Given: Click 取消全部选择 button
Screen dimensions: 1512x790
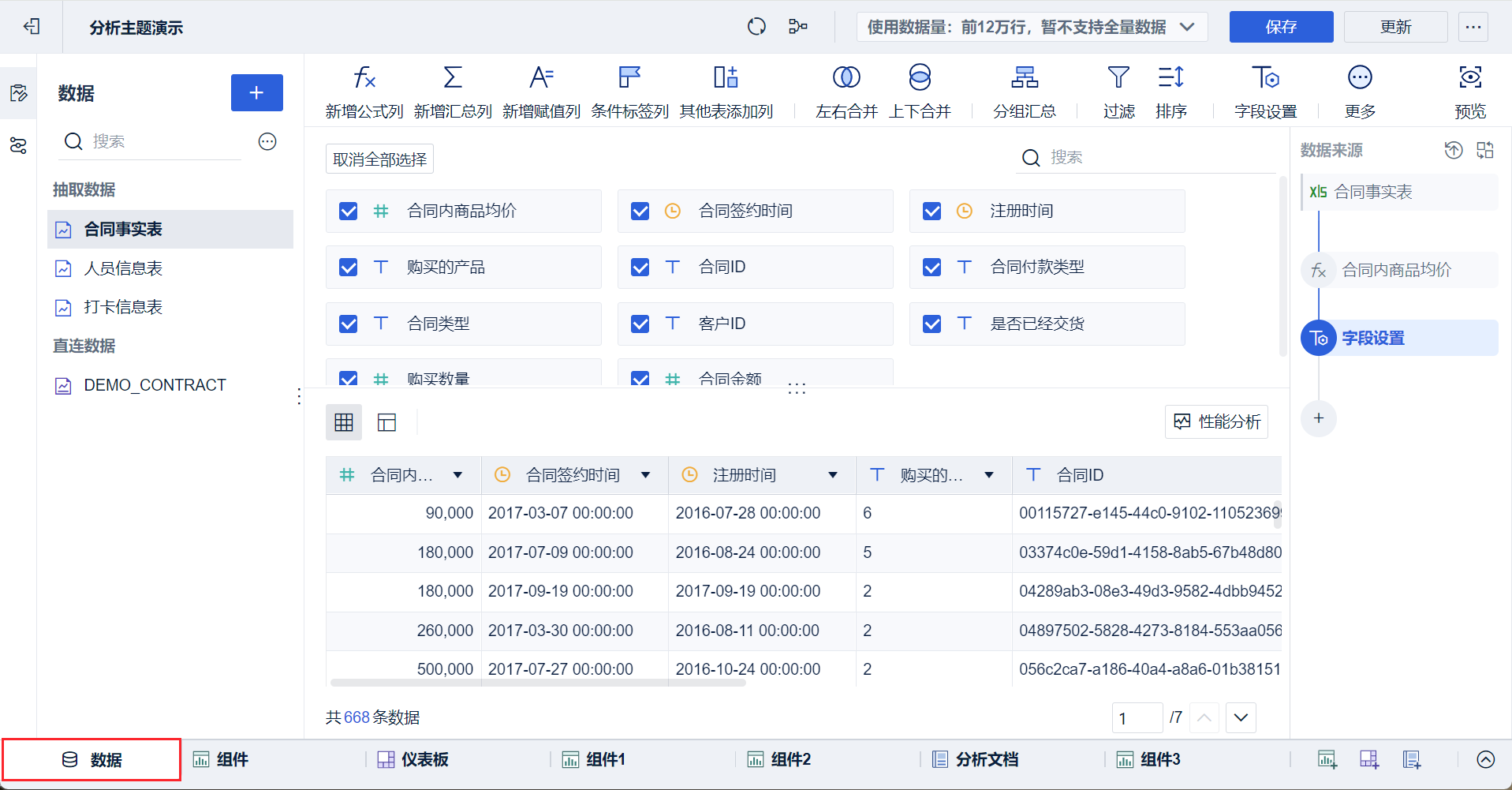Looking at the screenshot, I should tap(379, 159).
